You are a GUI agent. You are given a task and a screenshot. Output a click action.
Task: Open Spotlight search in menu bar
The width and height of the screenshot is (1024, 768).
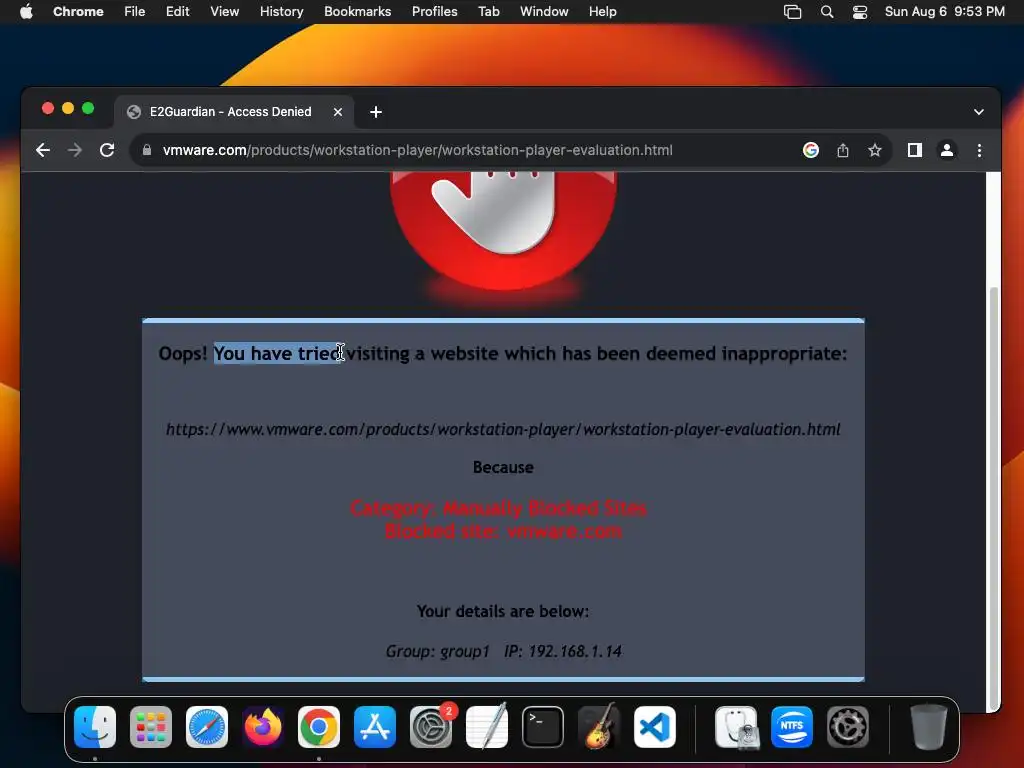click(827, 12)
